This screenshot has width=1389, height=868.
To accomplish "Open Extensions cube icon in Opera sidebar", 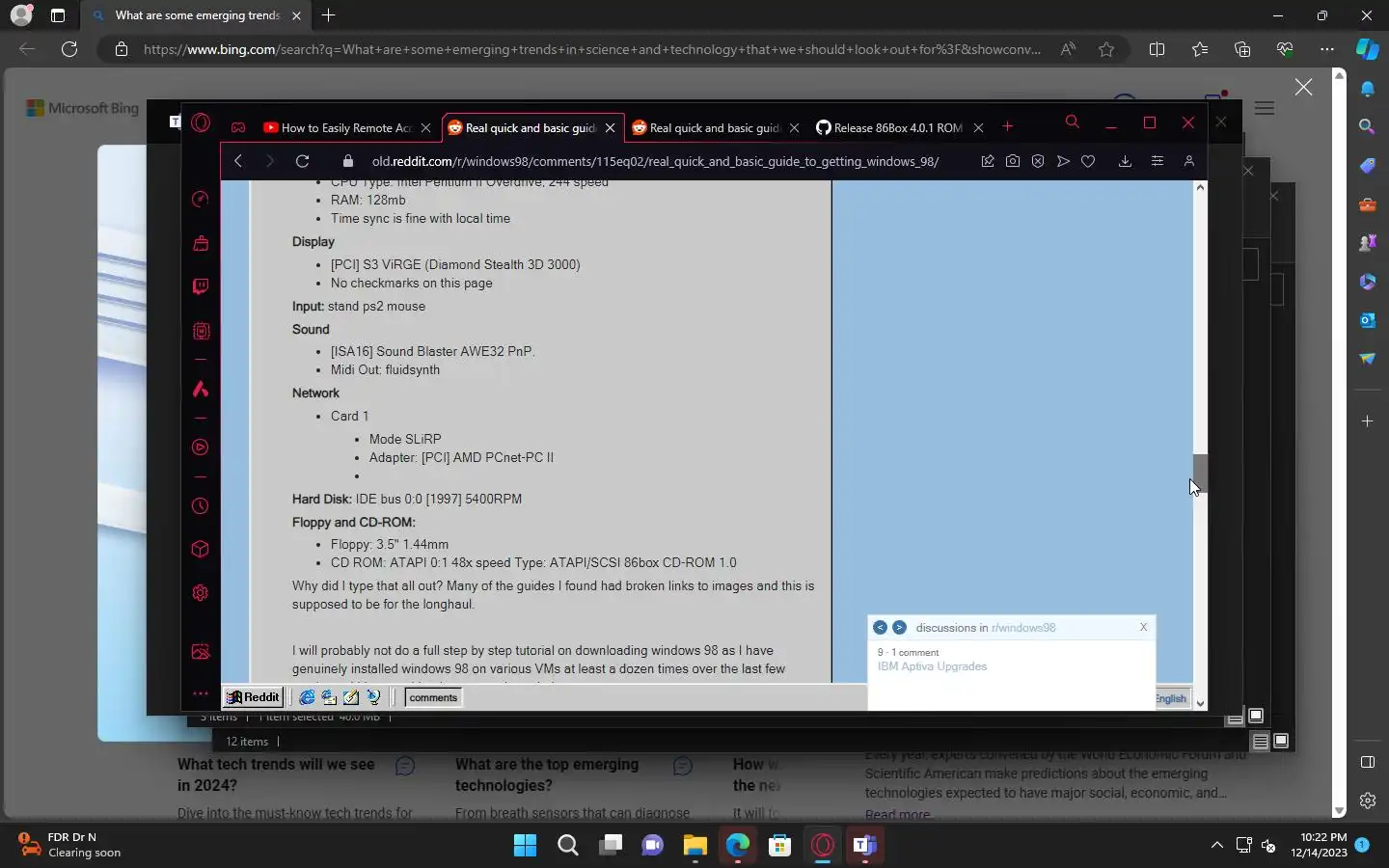I will click(201, 549).
